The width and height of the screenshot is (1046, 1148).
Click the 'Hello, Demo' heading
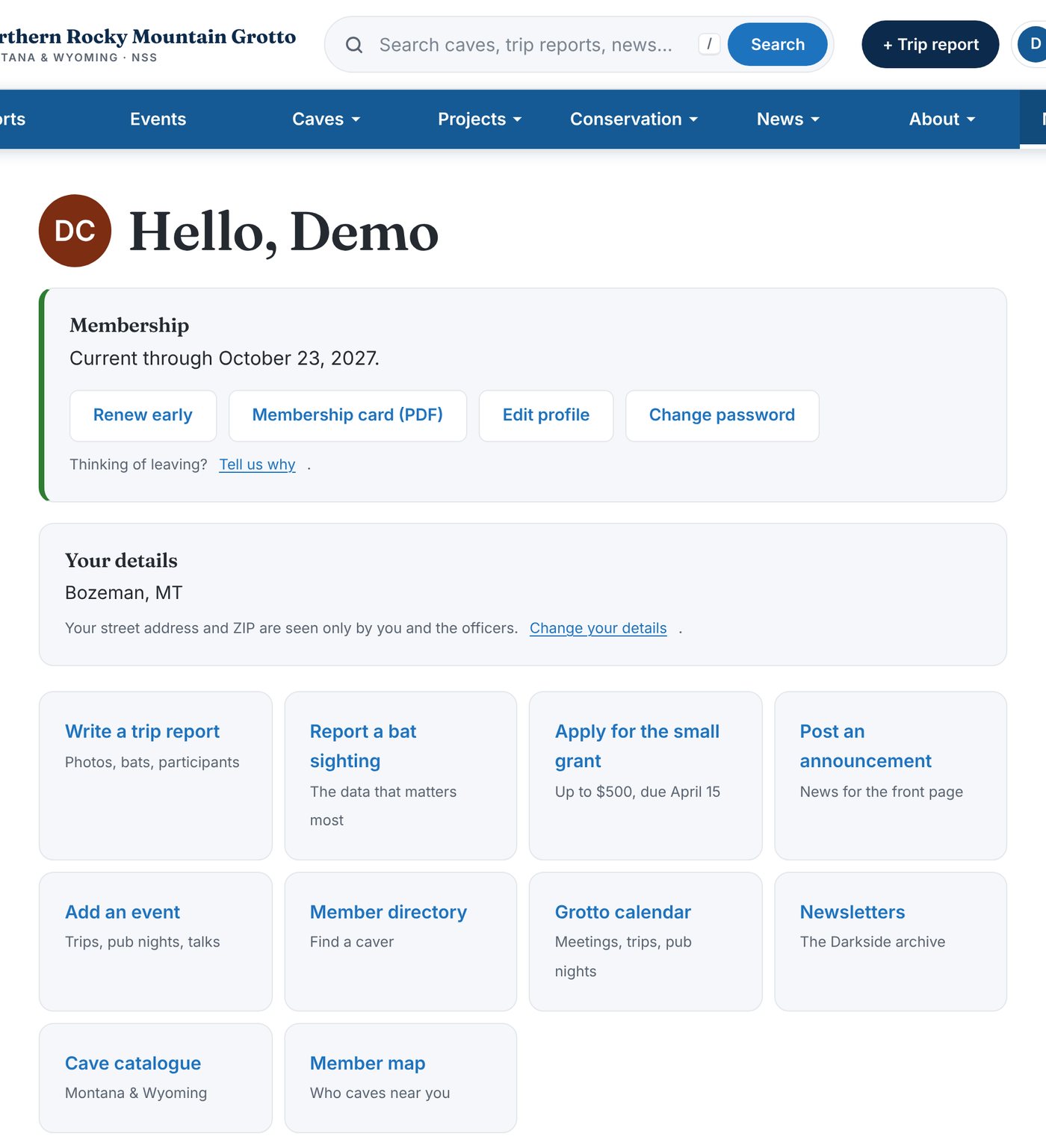tap(284, 232)
